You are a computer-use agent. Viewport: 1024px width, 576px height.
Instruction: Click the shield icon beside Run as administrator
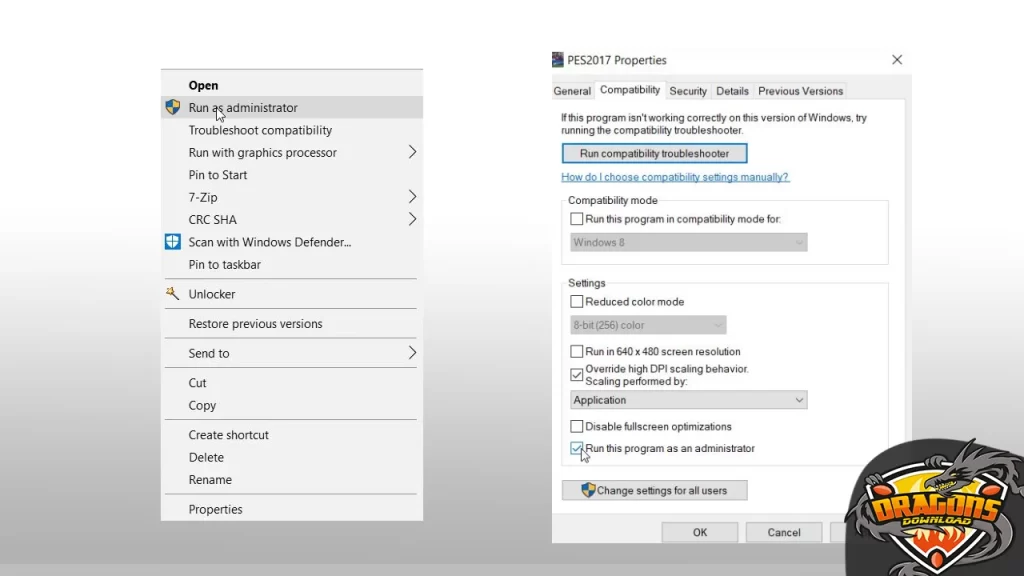(x=172, y=108)
